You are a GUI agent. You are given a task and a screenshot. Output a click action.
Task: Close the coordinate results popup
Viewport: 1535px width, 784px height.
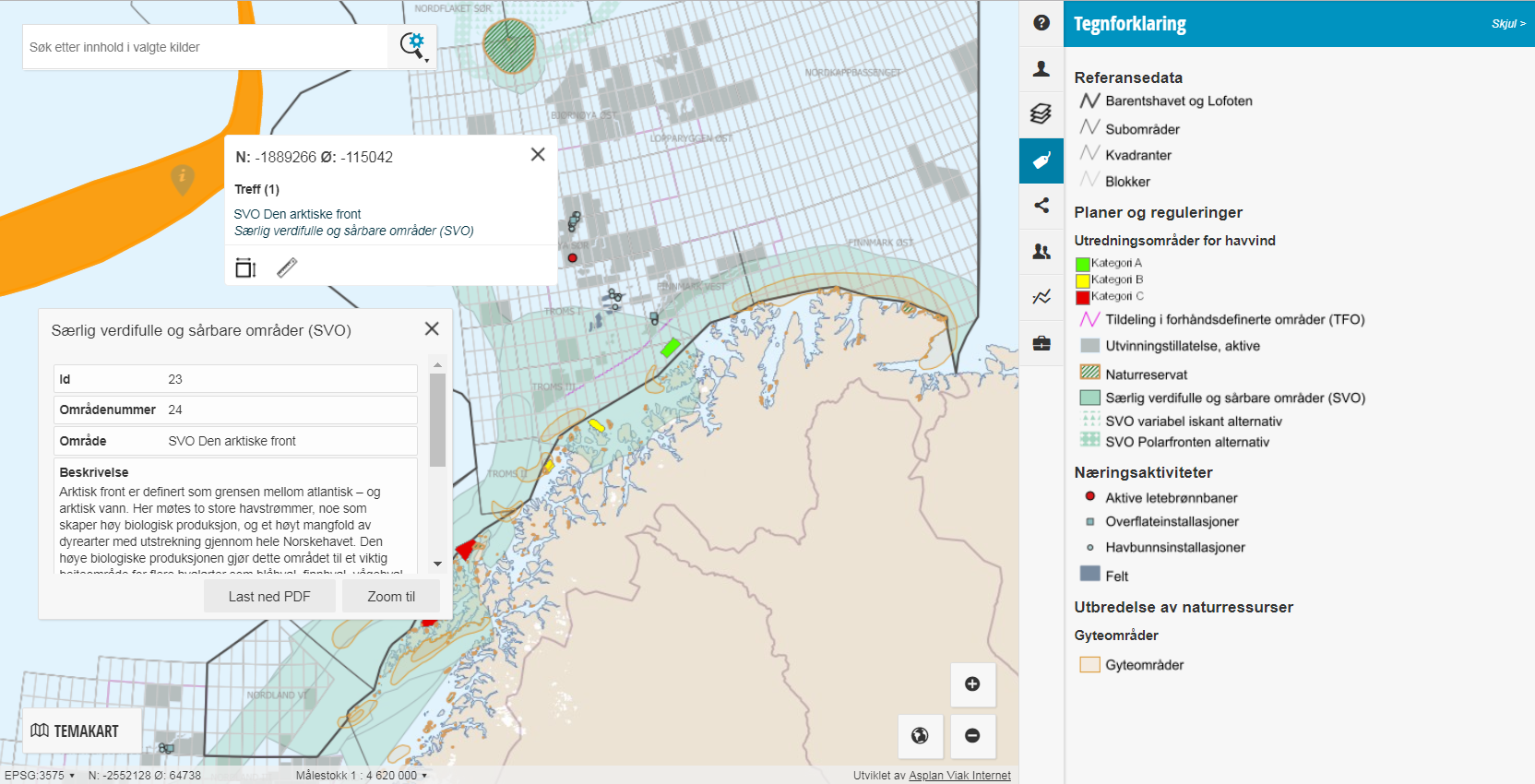[538, 155]
